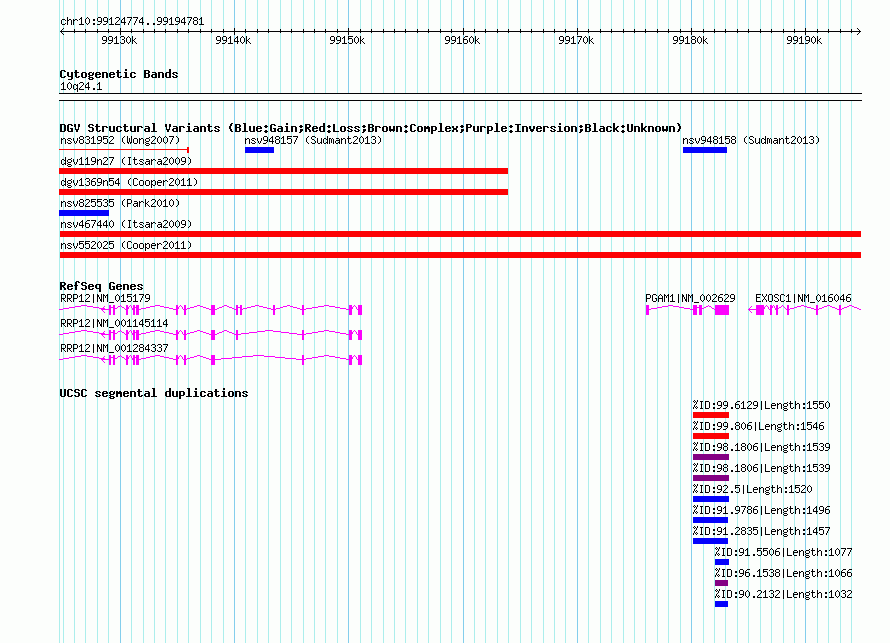Click the RRP12 NM_001284337 transcript glyph
Screen dimensions: 890x643
coord(211,360)
